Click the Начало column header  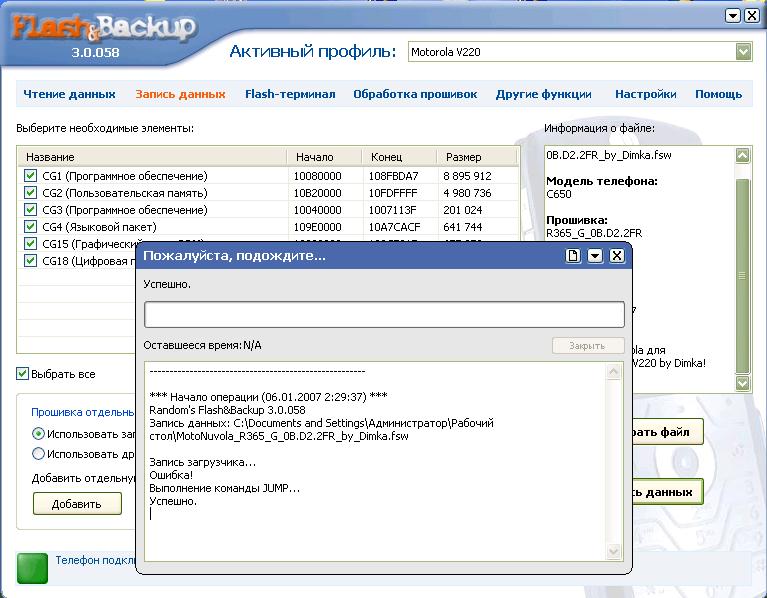325,157
